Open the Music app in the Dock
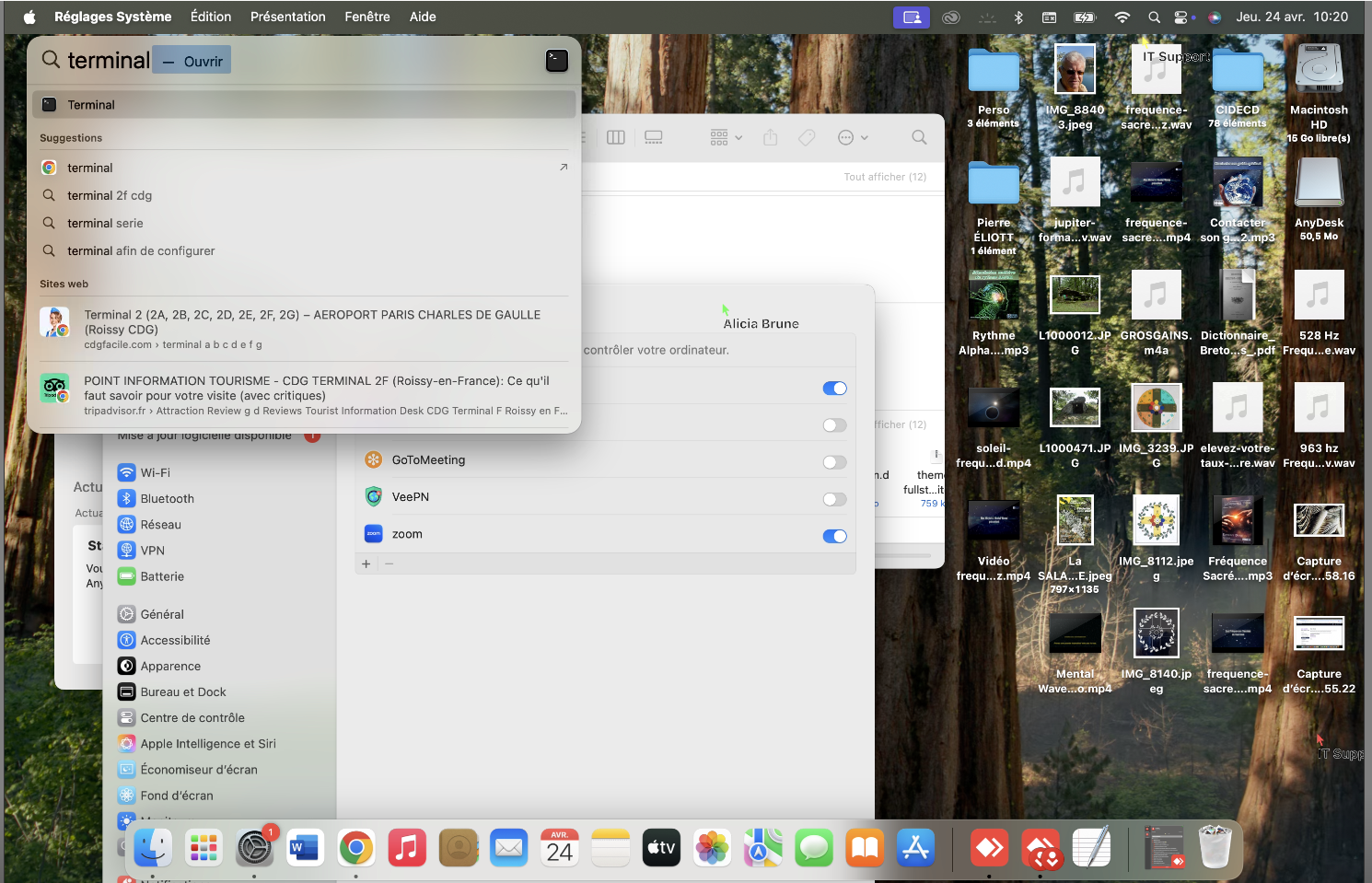This screenshot has width=1372, height=883. point(407,848)
